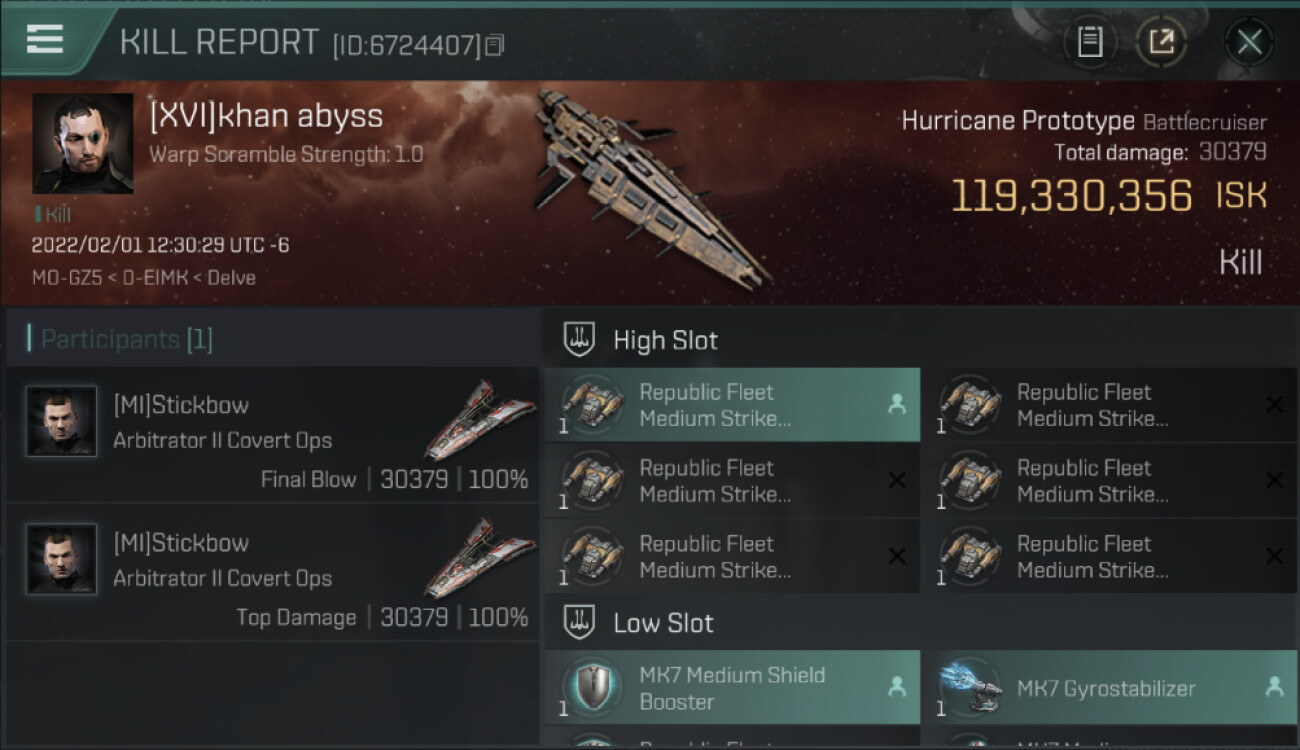Open the hamburger menu in the header

(x=45, y=40)
